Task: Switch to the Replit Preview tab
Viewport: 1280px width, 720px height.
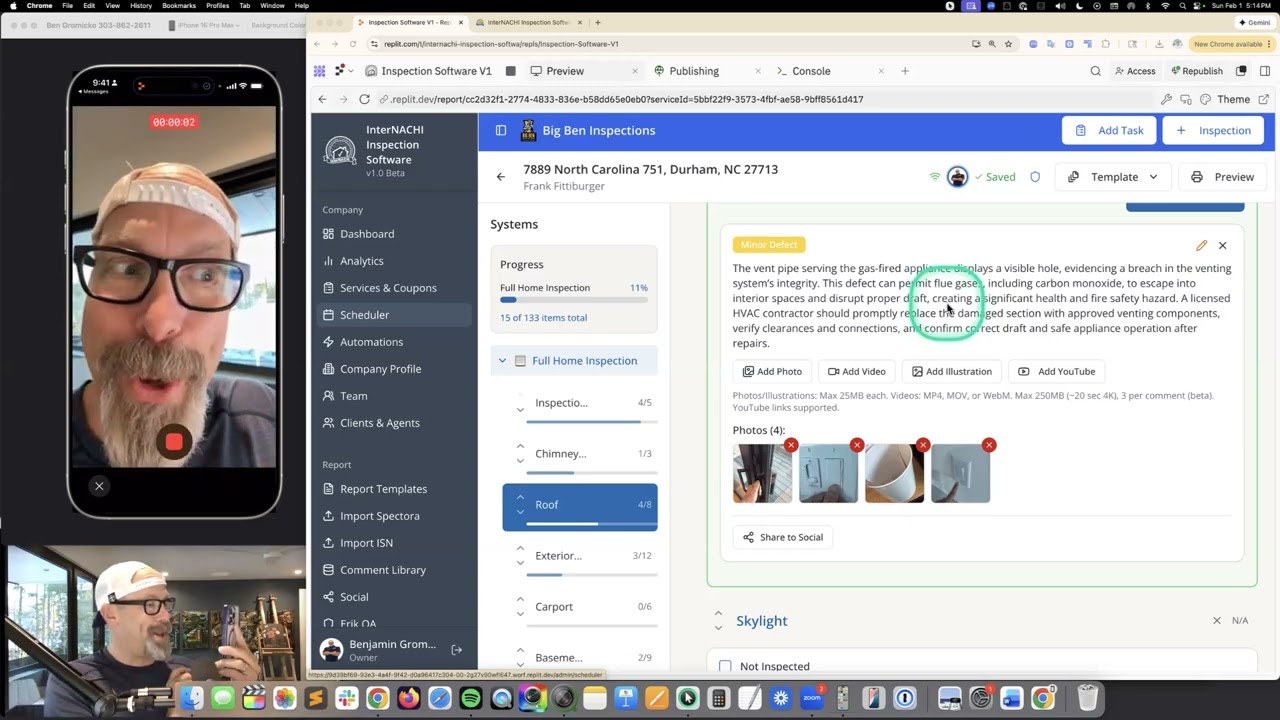Action: 564,71
